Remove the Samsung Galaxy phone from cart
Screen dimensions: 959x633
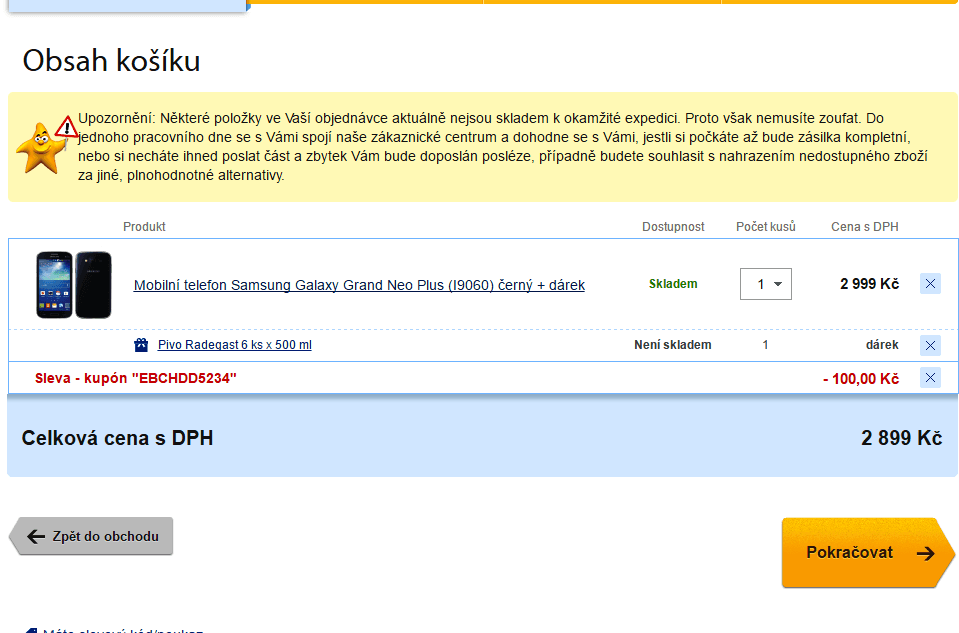tap(930, 284)
